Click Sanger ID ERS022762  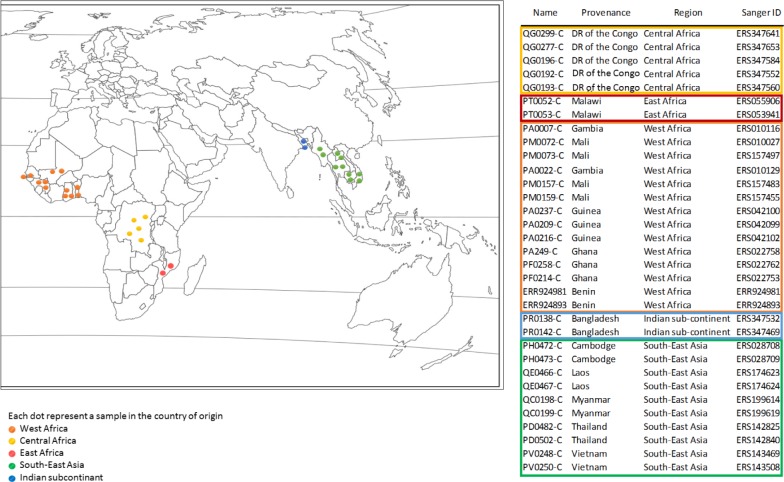click(758, 264)
